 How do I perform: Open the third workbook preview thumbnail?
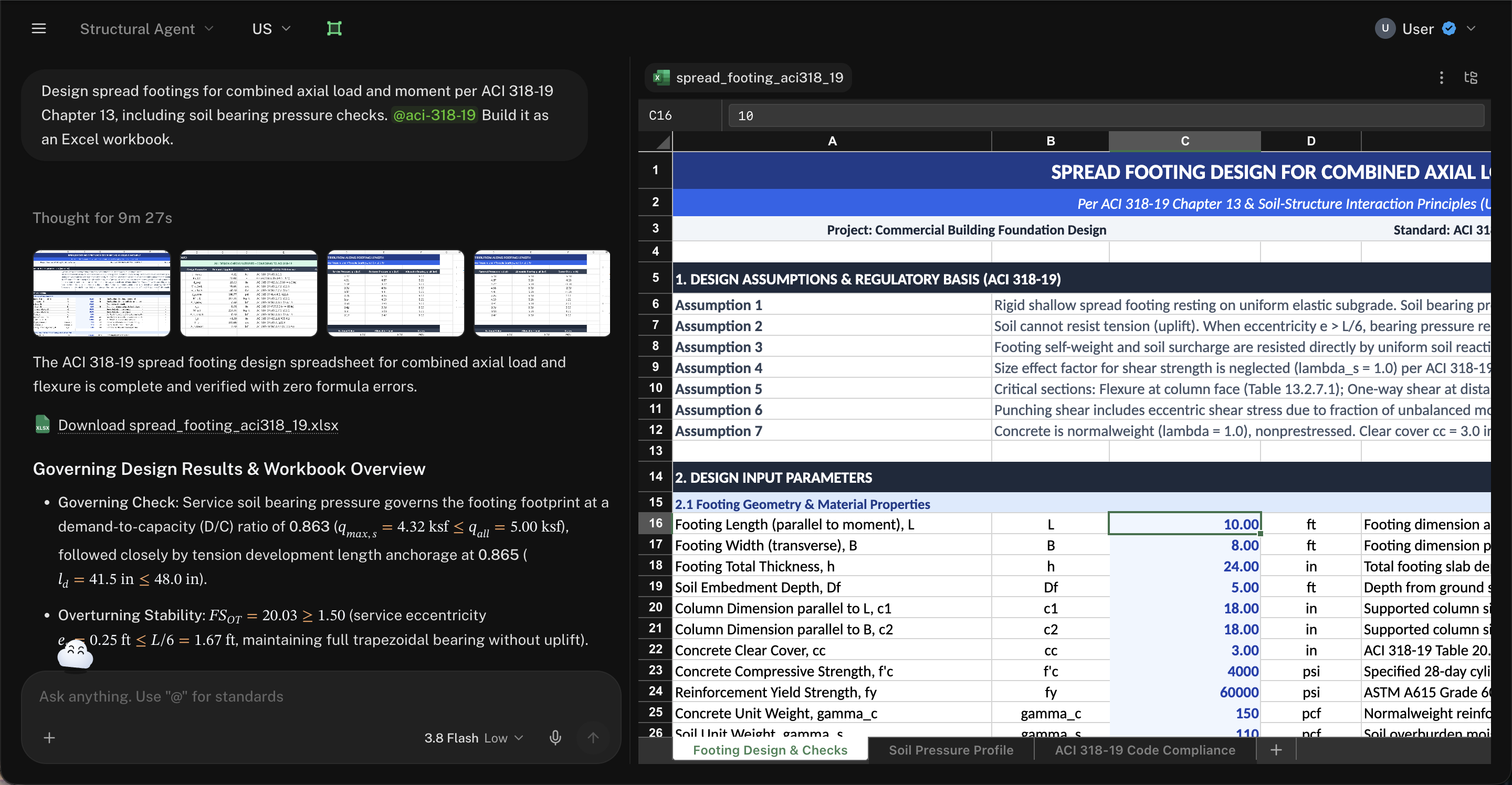click(x=396, y=293)
